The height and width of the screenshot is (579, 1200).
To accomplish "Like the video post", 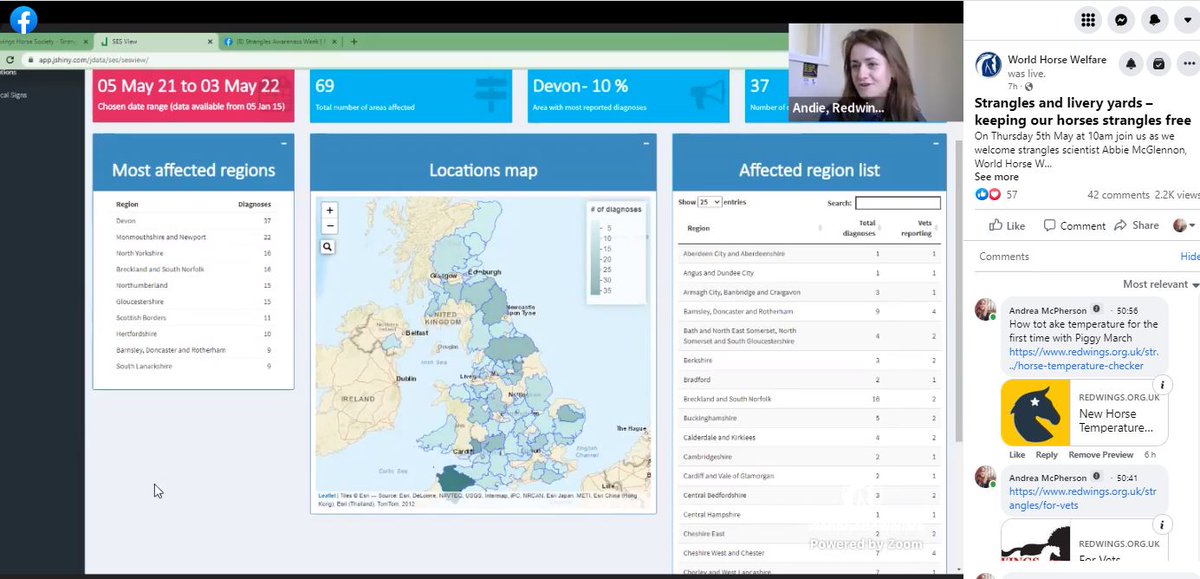I will click(1007, 225).
